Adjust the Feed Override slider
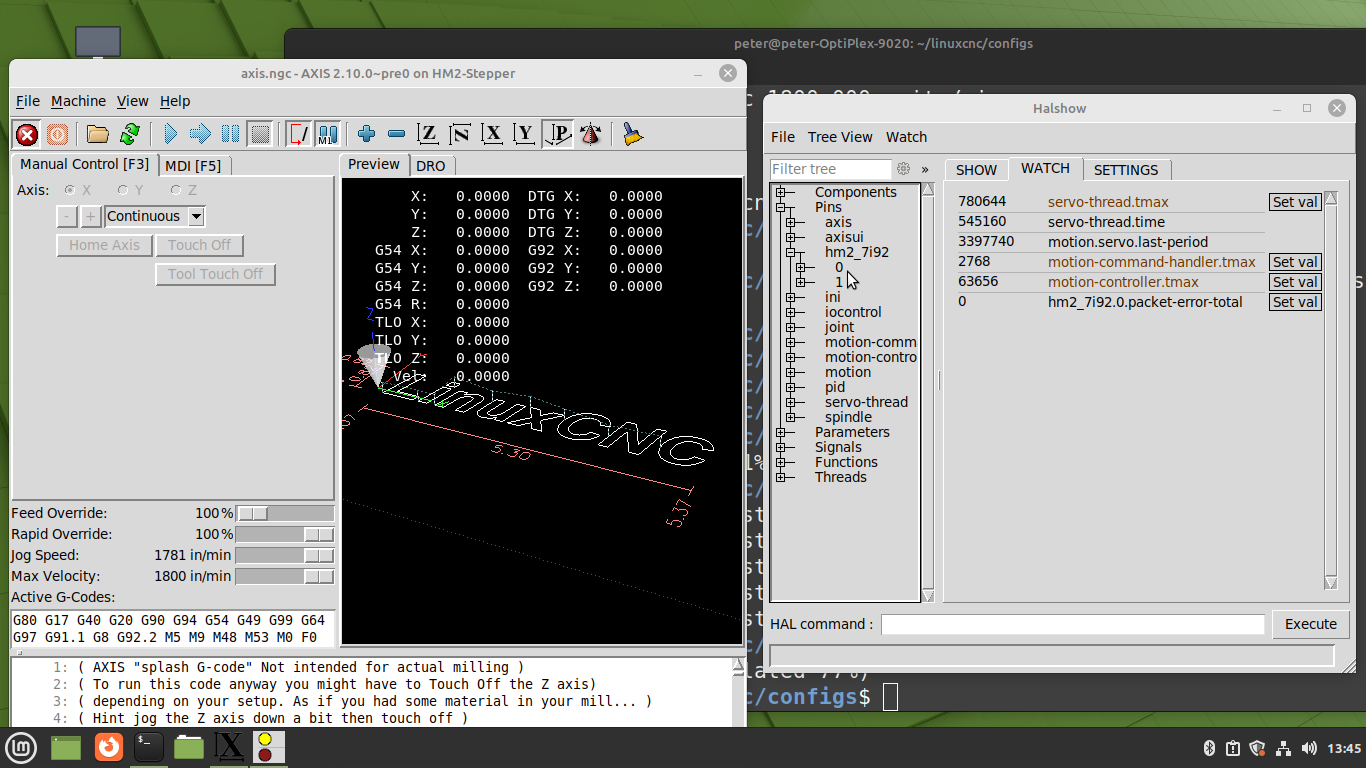1366x768 pixels. (x=285, y=513)
